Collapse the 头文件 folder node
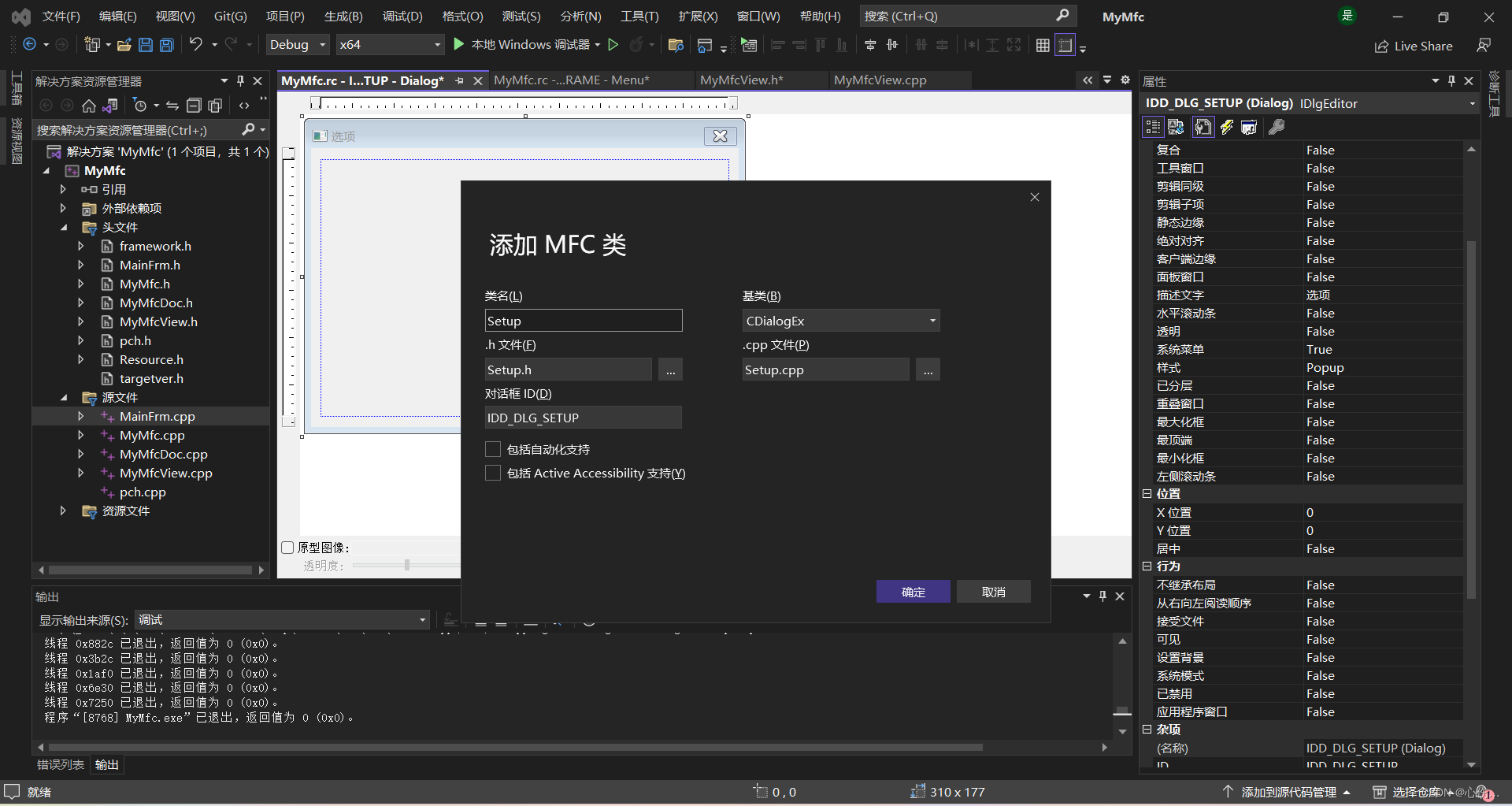 click(x=65, y=228)
